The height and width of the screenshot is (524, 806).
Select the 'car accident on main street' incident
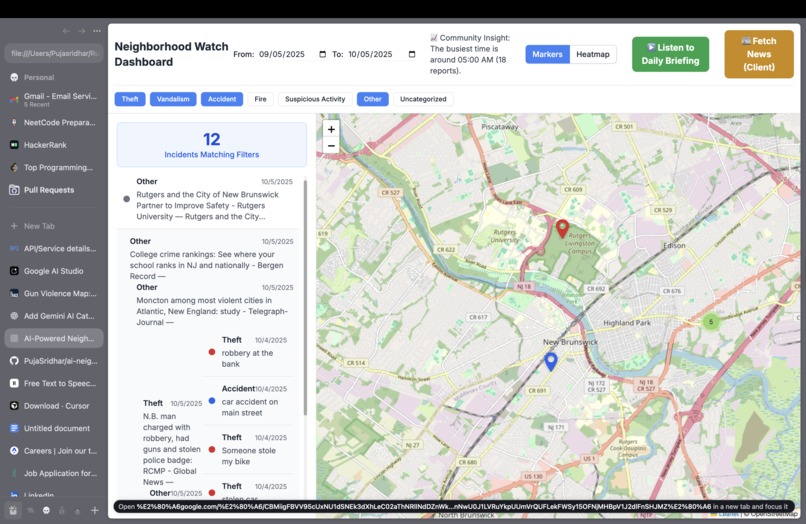tap(250, 401)
